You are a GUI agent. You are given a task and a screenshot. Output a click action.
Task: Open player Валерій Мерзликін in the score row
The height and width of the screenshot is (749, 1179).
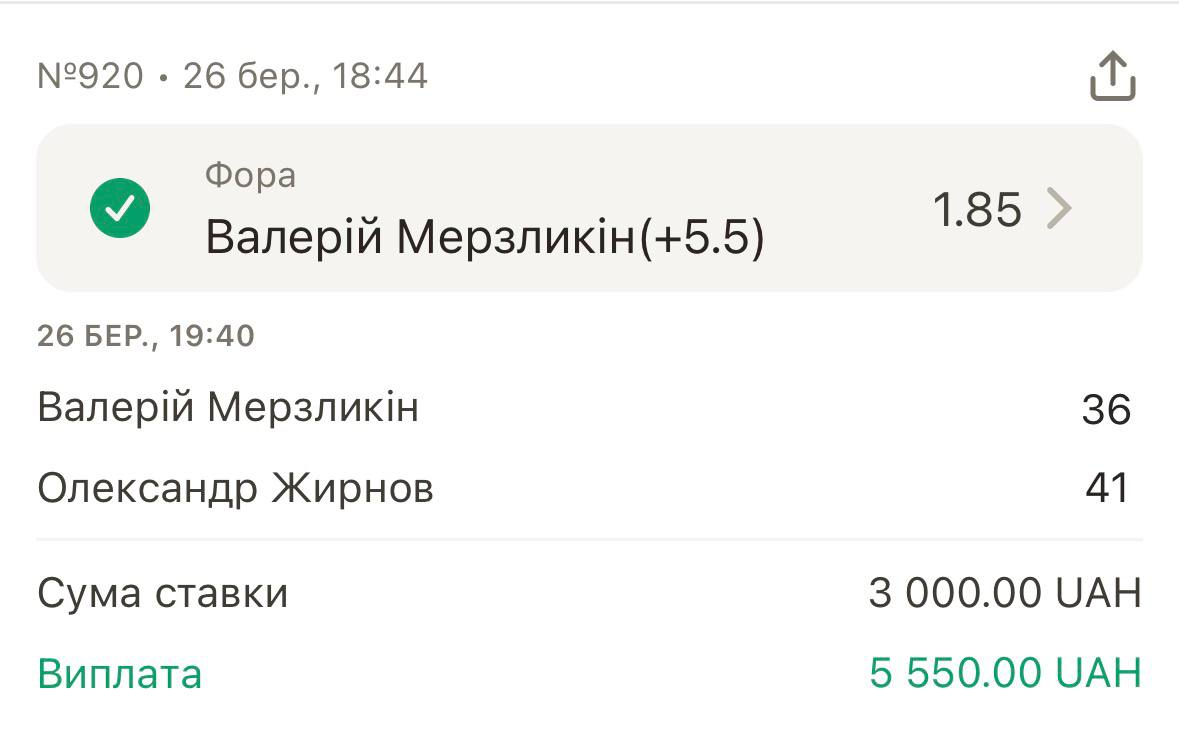click(228, 408)
